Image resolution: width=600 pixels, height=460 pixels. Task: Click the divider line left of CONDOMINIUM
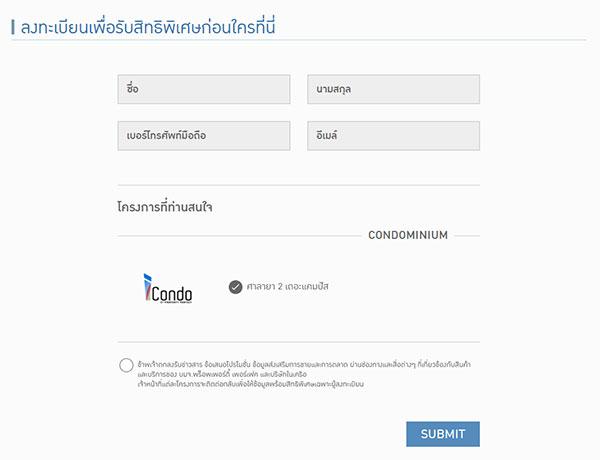(x=240, y=236)
